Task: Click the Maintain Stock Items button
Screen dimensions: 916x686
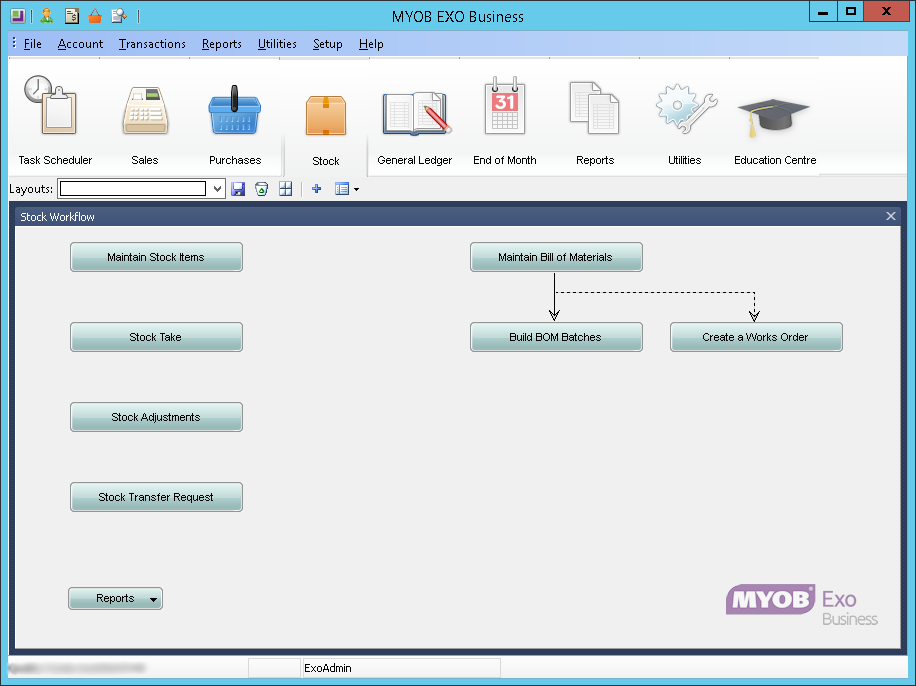Action: [x=157, y=257]
